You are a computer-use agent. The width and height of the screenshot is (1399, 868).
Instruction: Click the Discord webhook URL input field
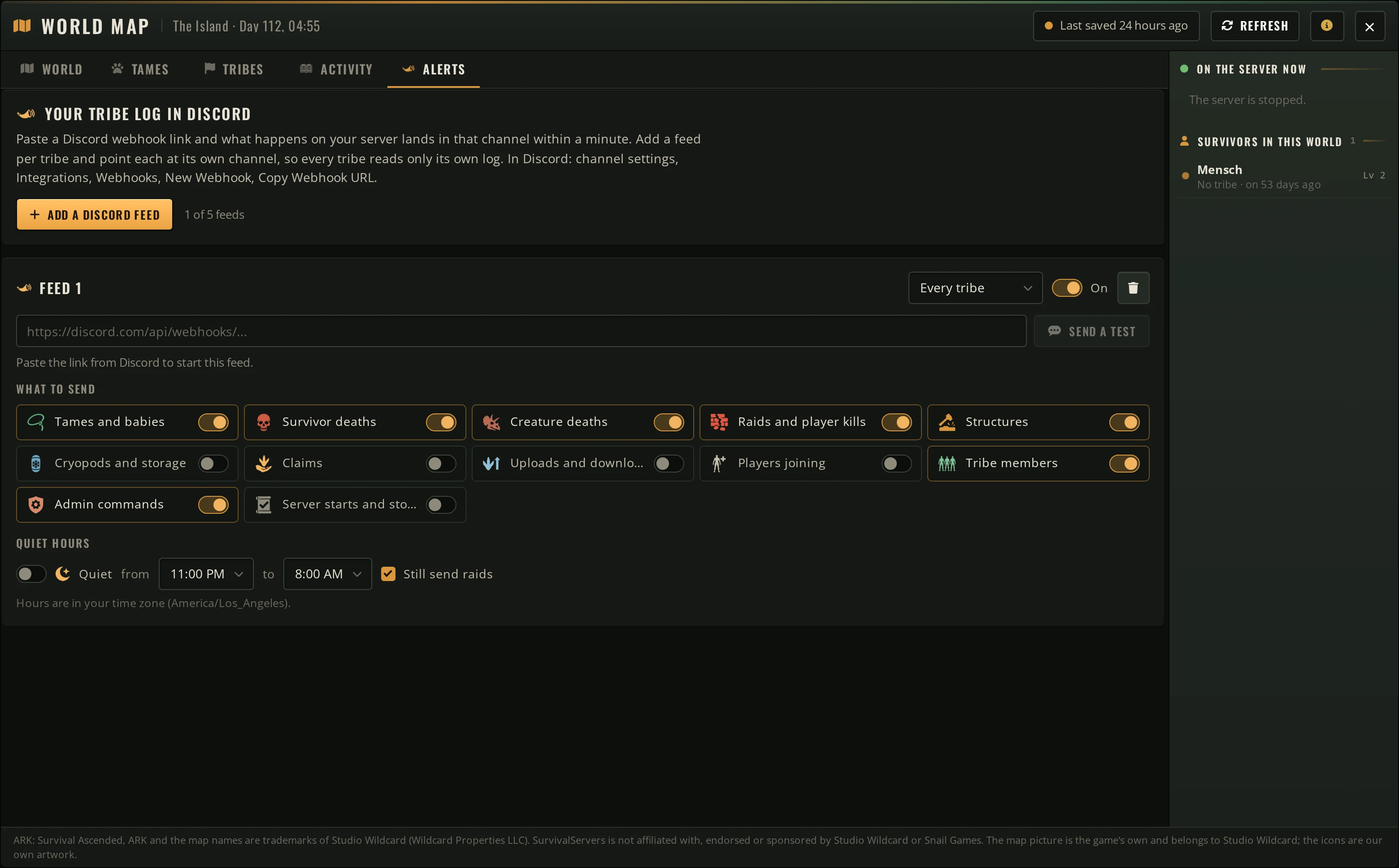(521, 331)
